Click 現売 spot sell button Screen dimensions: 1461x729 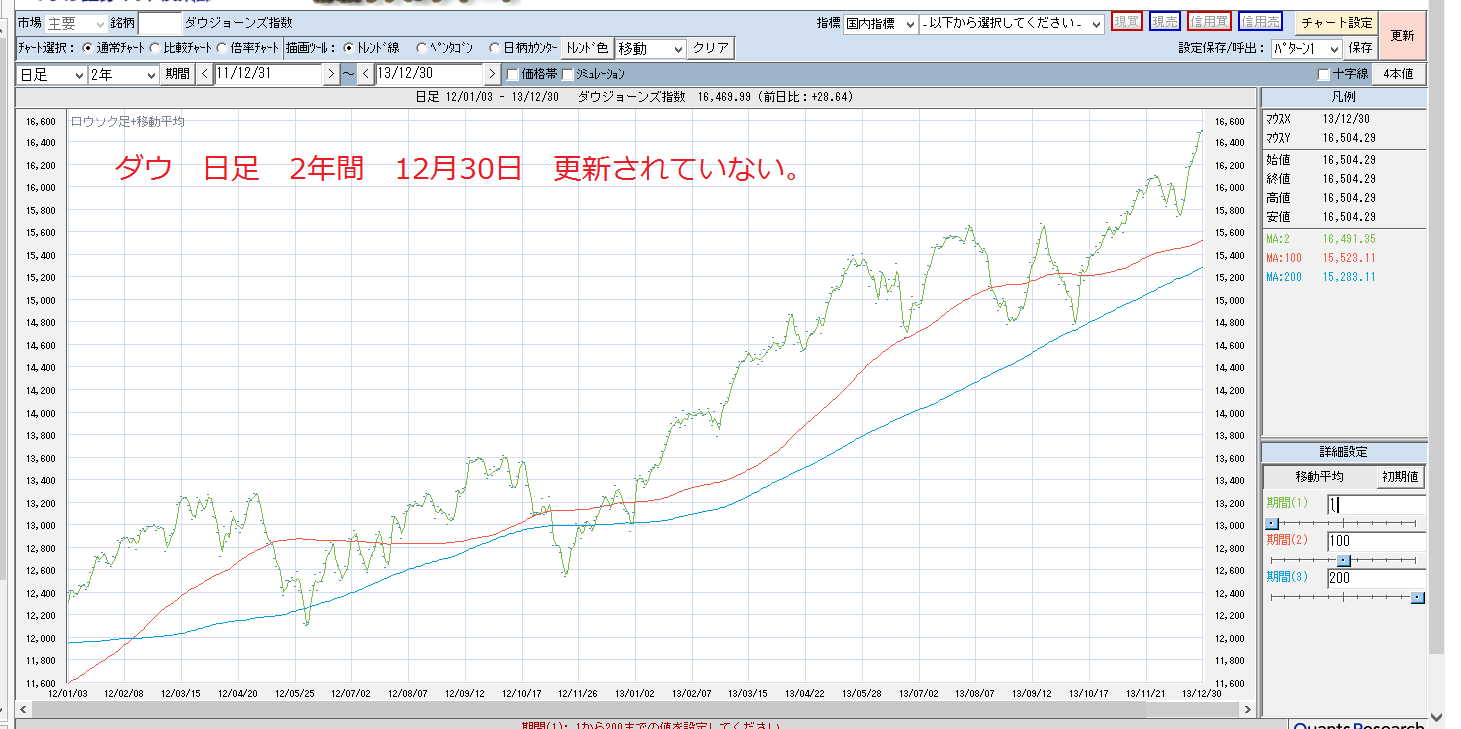[1165, 22]
